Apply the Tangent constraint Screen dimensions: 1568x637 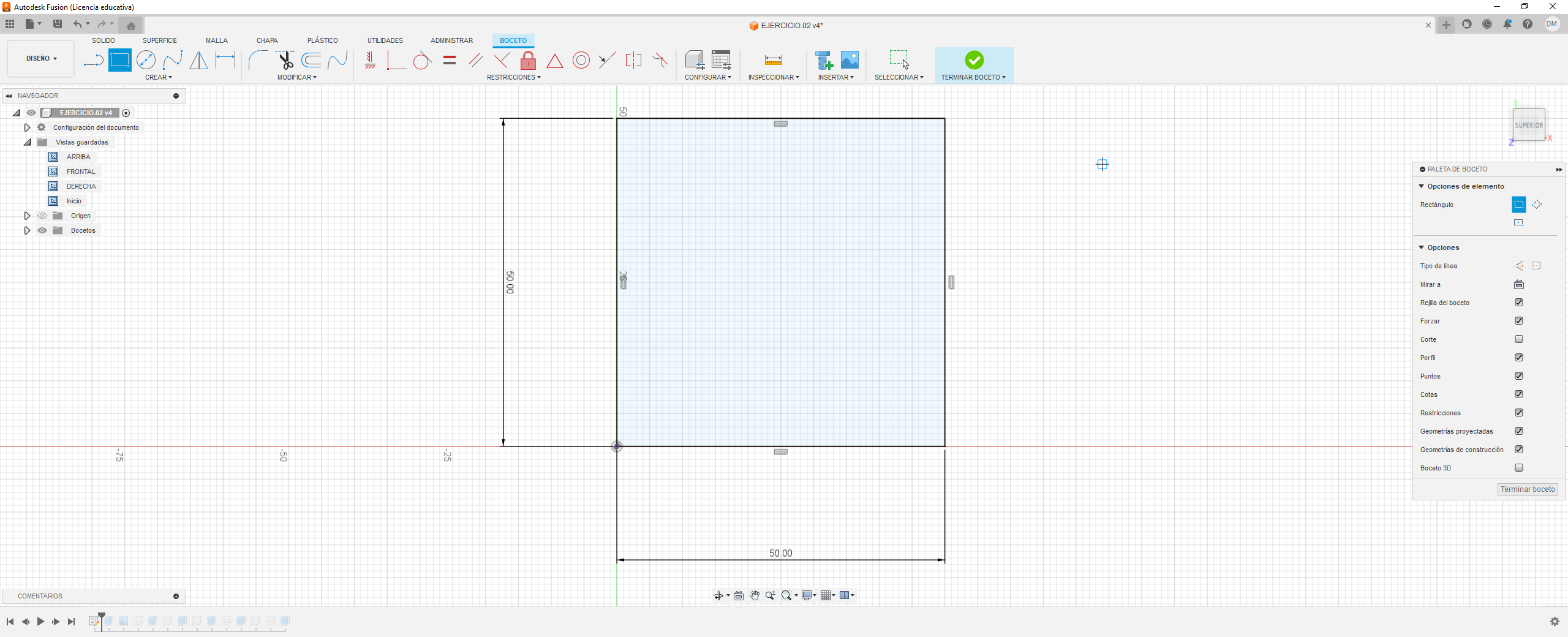423,60
